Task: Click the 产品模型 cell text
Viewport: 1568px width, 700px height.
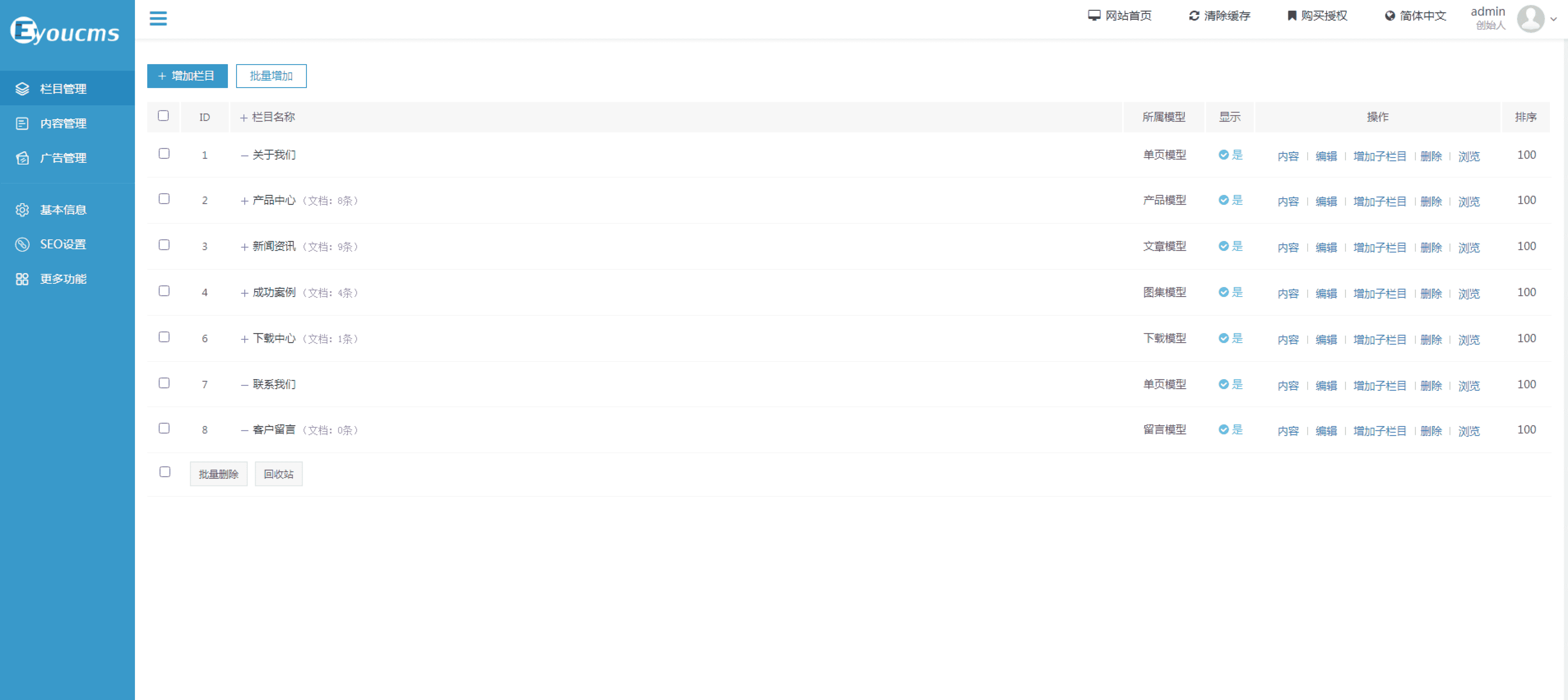Action: click(x=1164, y=200)
